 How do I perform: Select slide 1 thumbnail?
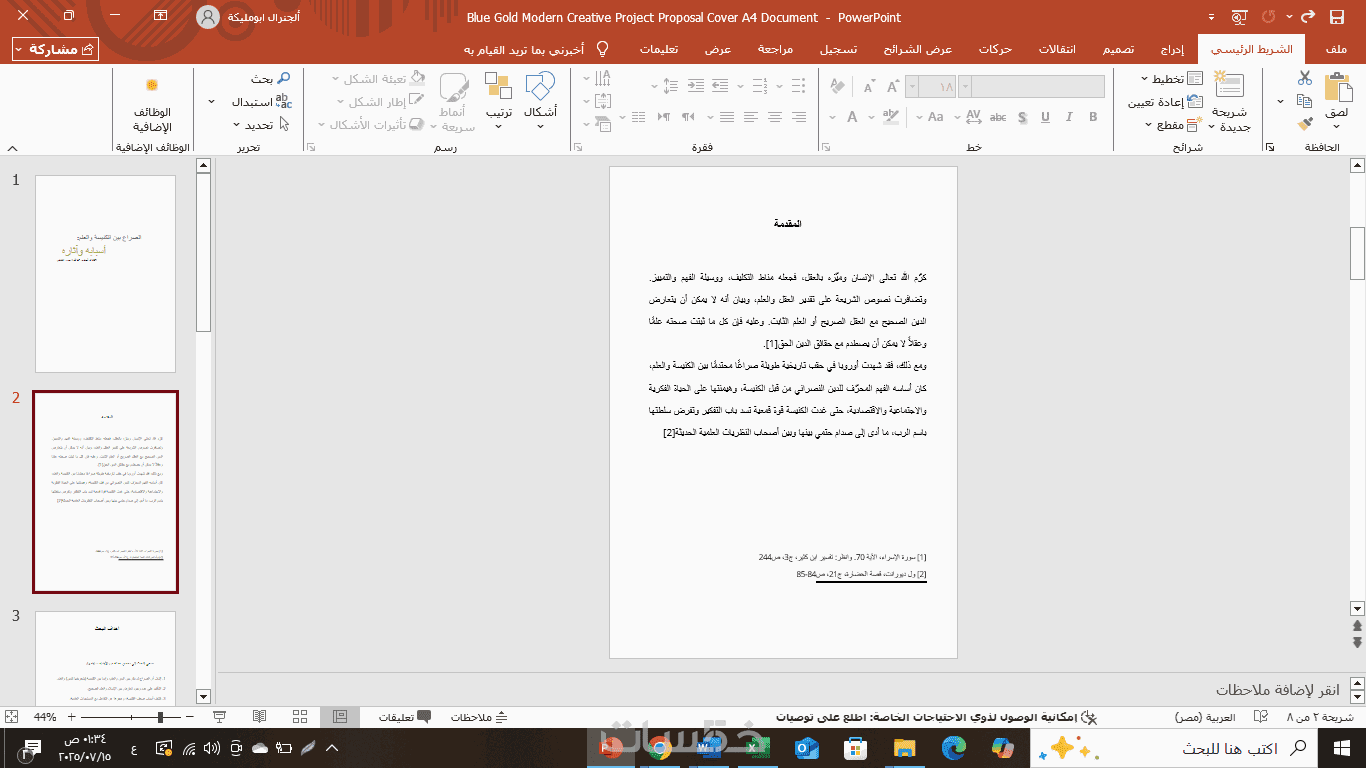105,274
